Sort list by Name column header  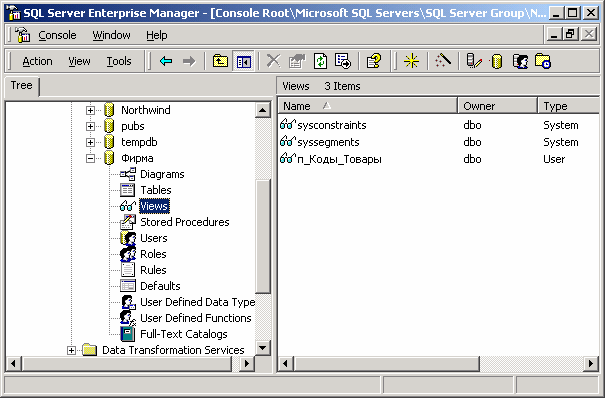coord(368,106)
